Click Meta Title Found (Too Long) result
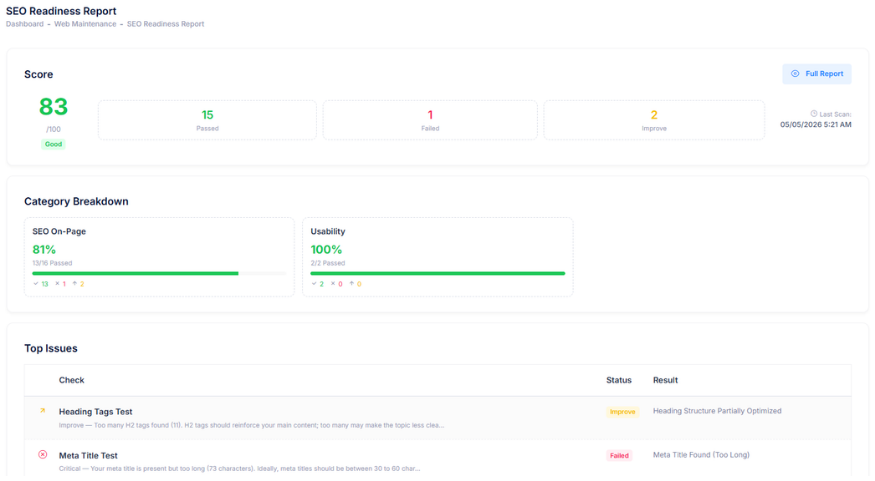The height and width of the screenshot is (481, 875). [701, 455]
